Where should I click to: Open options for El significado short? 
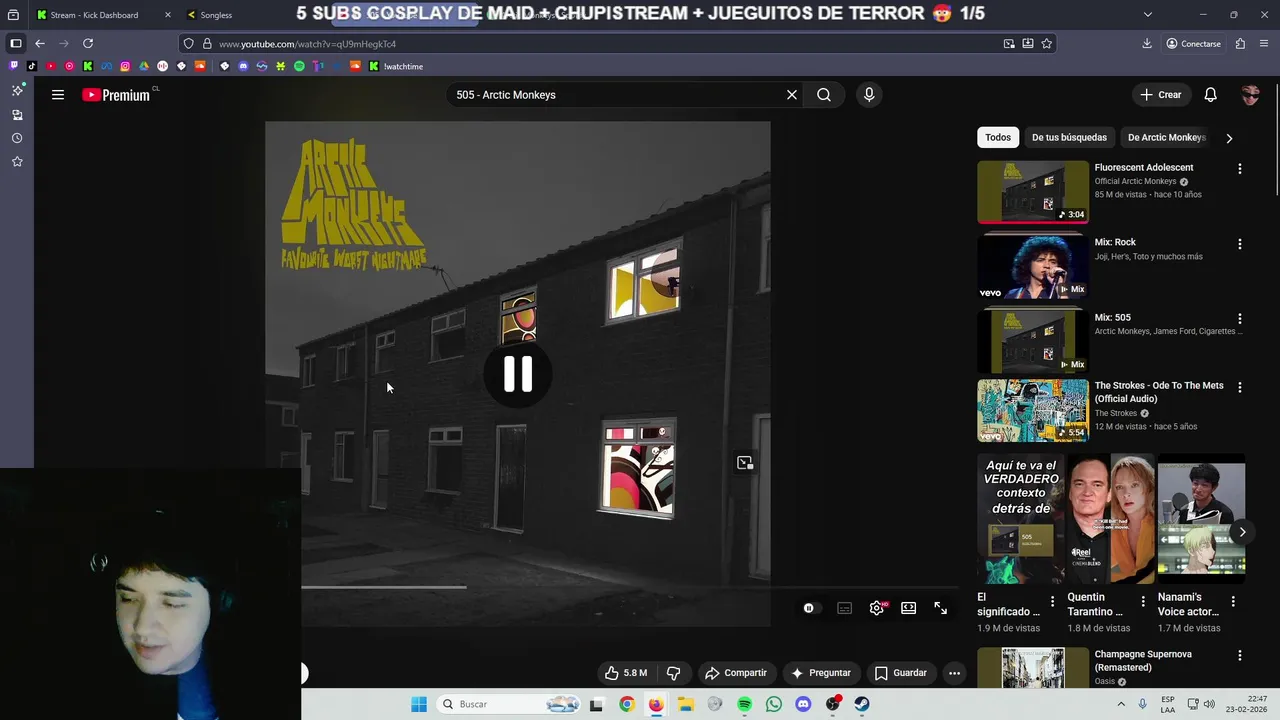click(1052, 602)
